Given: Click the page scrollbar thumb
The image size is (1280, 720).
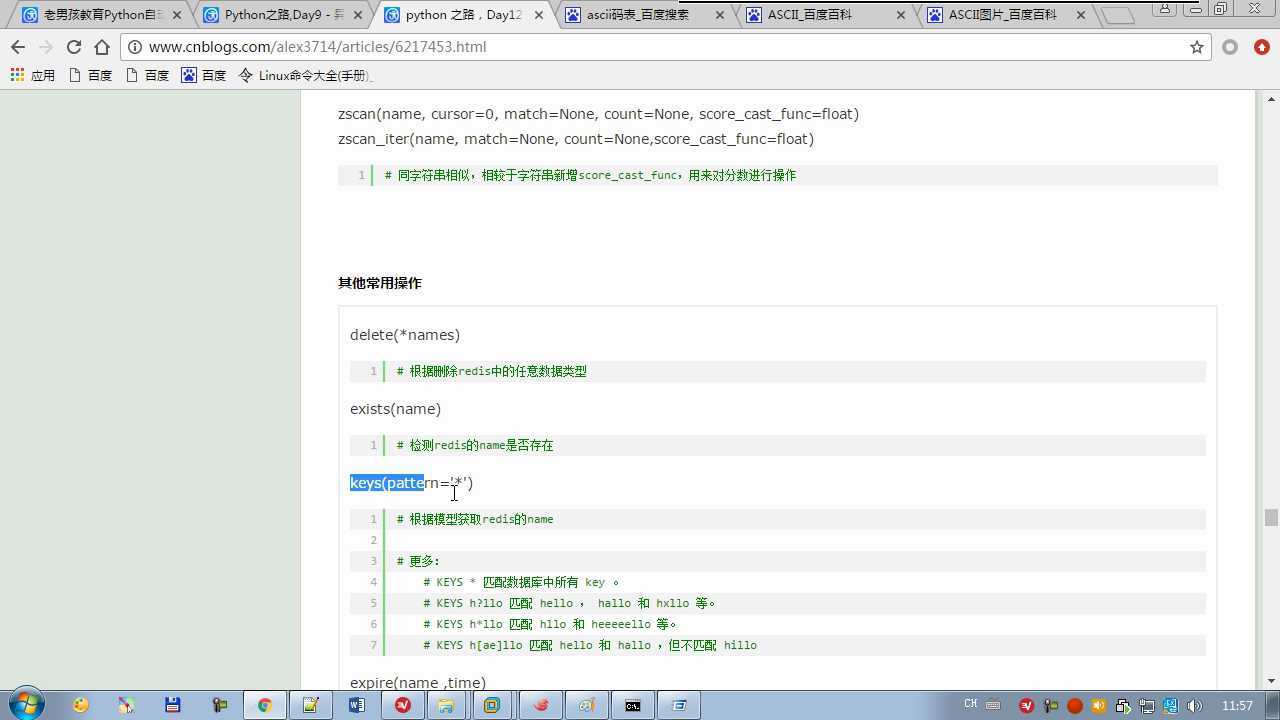Looking at the screenshot, I should pyautogui.click(x=1271, y=517).
